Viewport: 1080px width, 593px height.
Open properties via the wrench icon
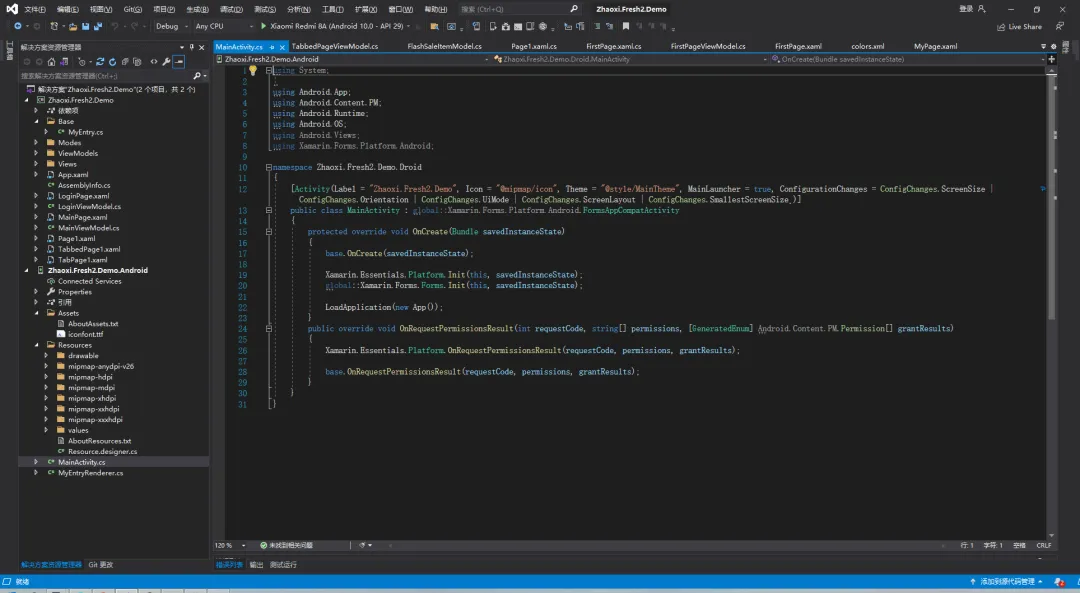166,61
